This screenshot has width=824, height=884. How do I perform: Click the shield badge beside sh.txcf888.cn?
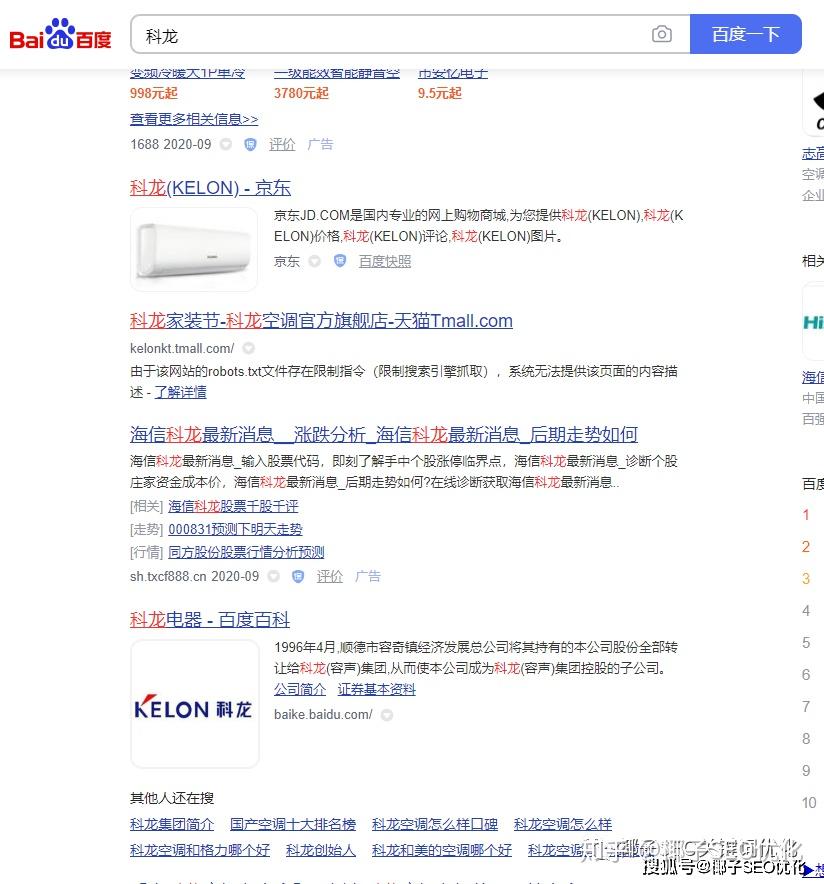[298, 576]
